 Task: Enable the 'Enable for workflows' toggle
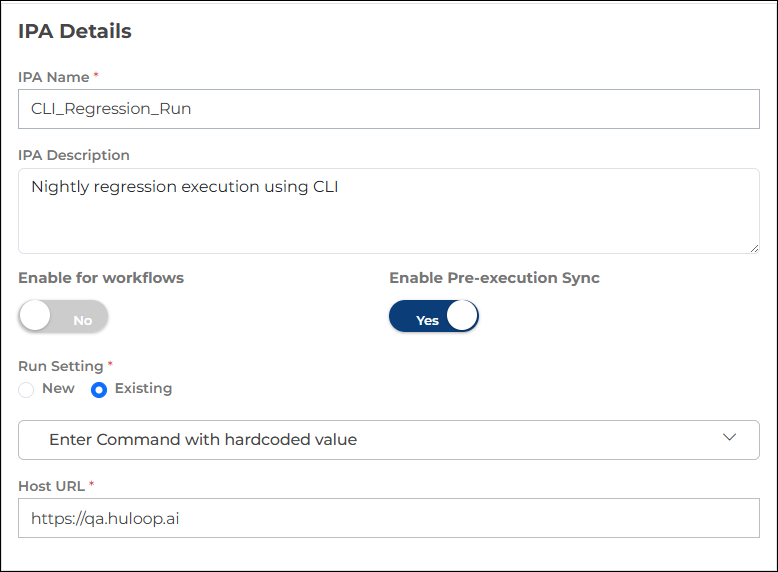63,317
